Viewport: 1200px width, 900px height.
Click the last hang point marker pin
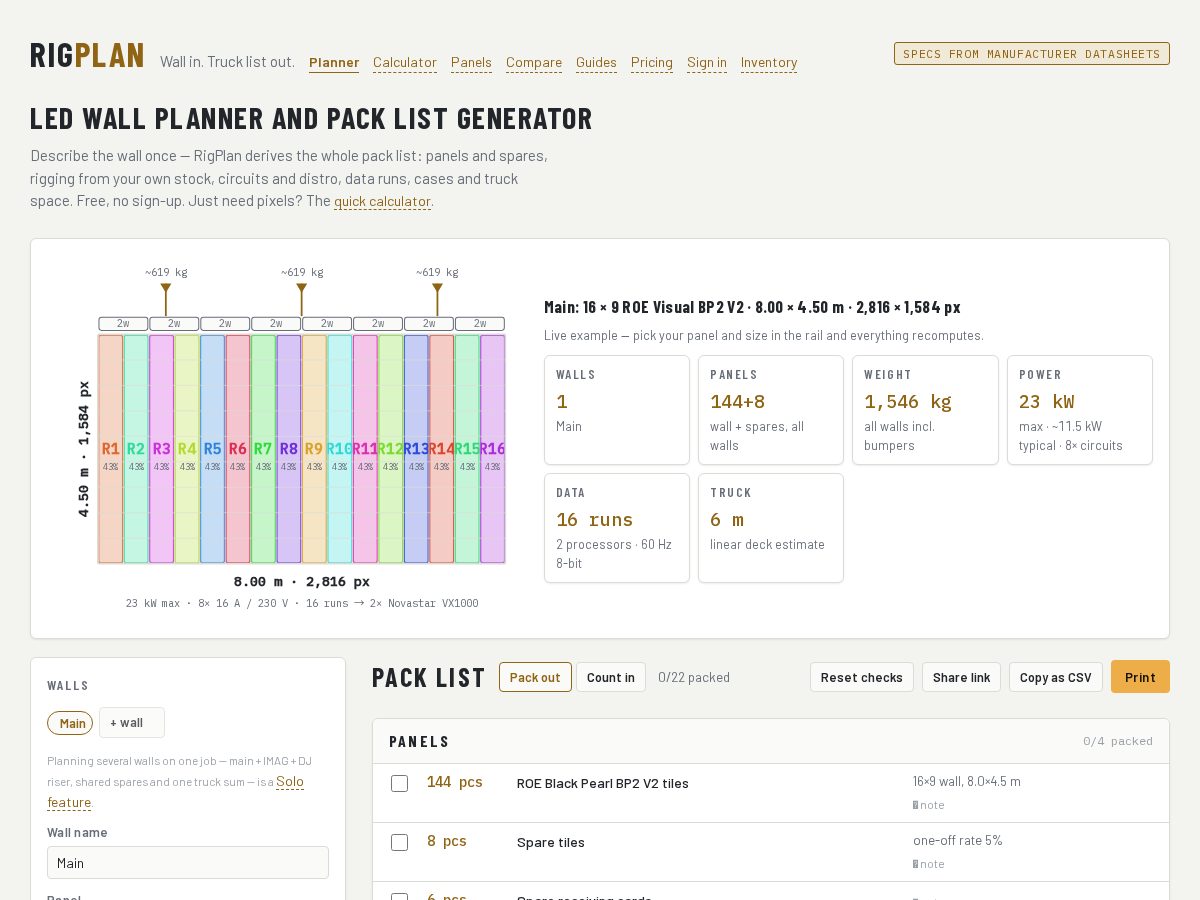[437, 299]
